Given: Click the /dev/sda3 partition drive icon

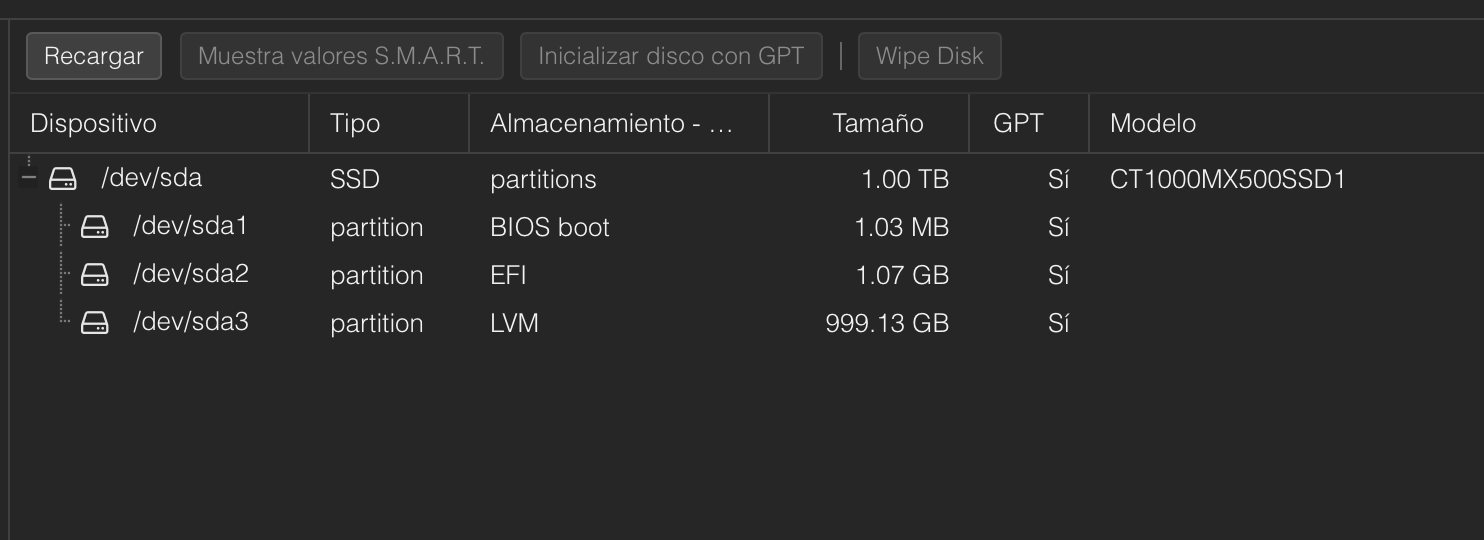Looking at the screenshot, I should coord(95,323).
